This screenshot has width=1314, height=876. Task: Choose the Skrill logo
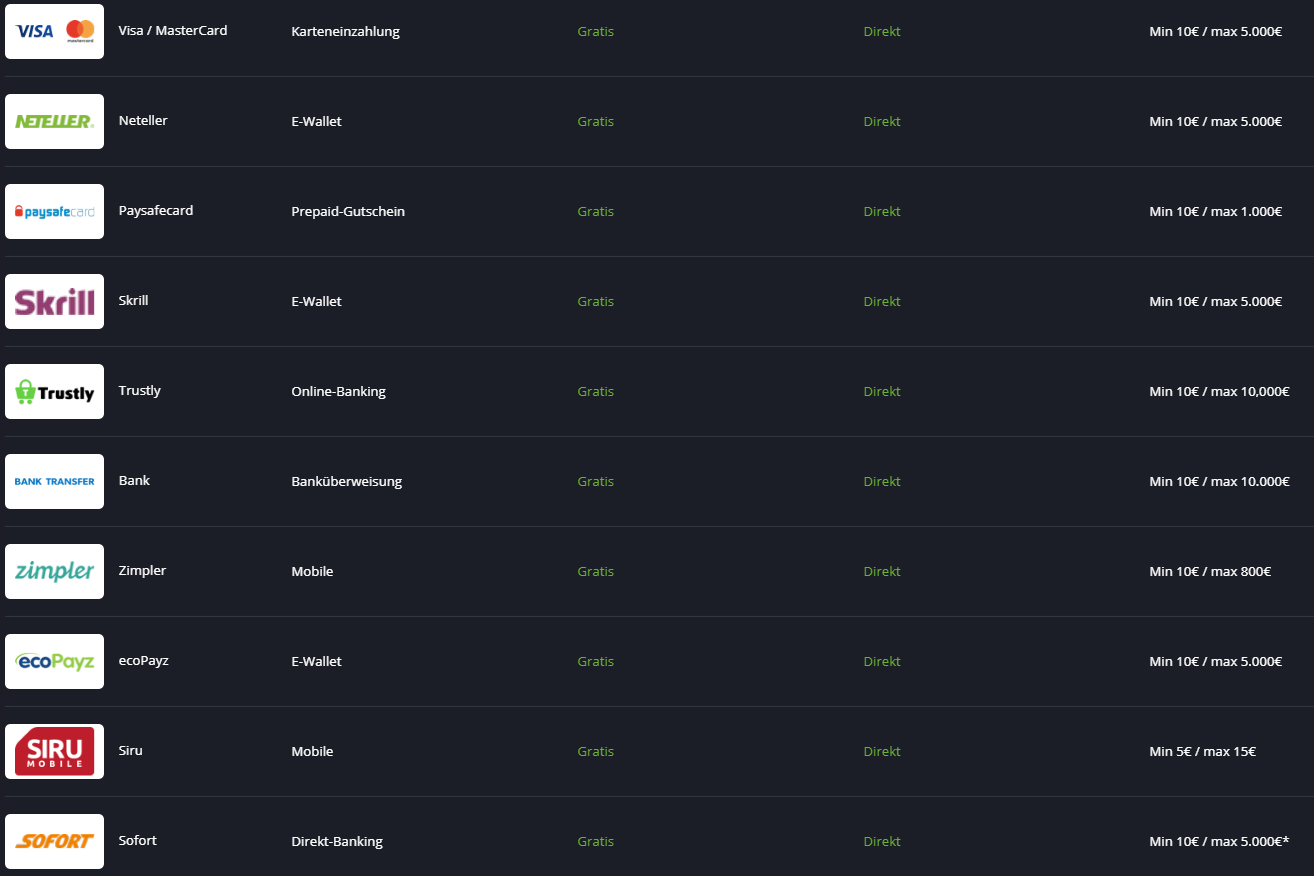54,301
